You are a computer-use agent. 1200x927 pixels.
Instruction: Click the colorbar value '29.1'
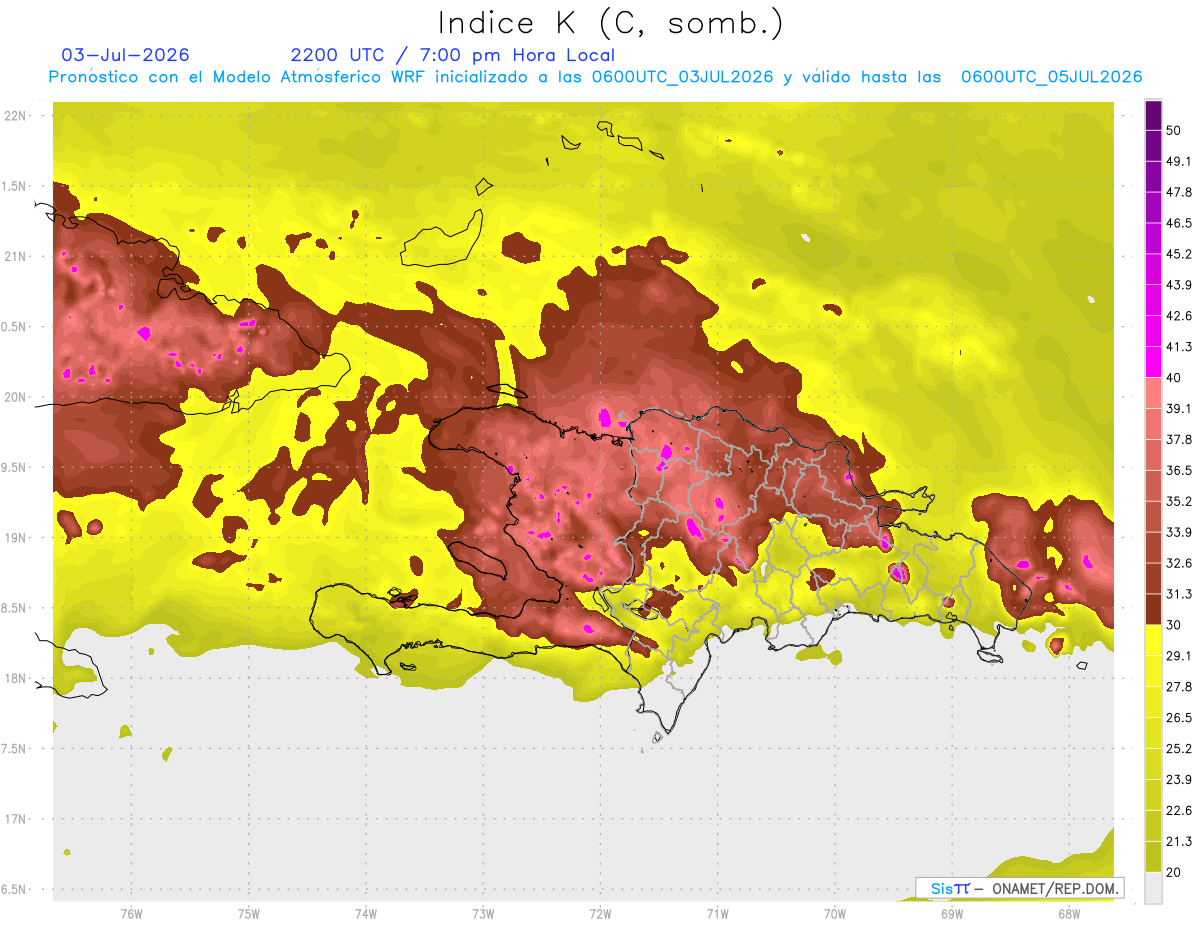[x=1179, y=656]
